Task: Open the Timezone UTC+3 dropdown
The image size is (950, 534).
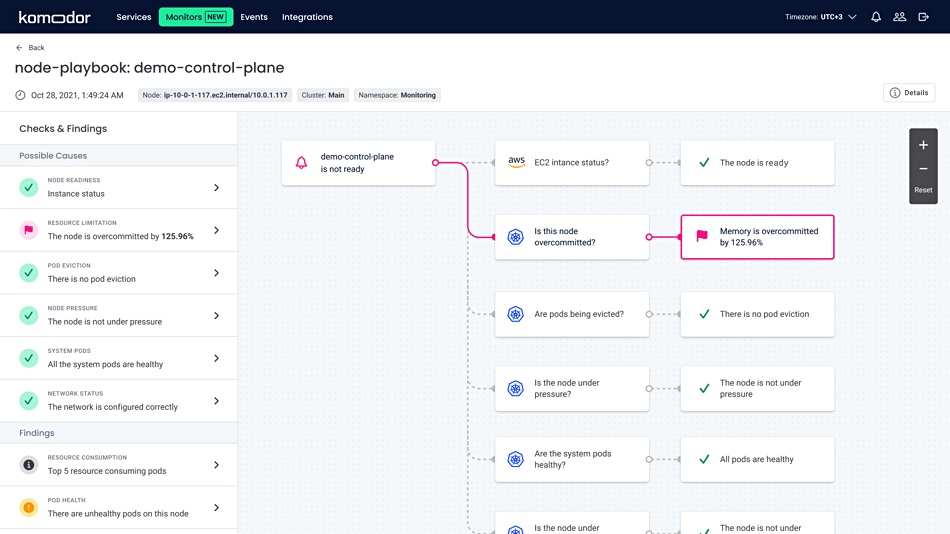Action: point(821,17)
